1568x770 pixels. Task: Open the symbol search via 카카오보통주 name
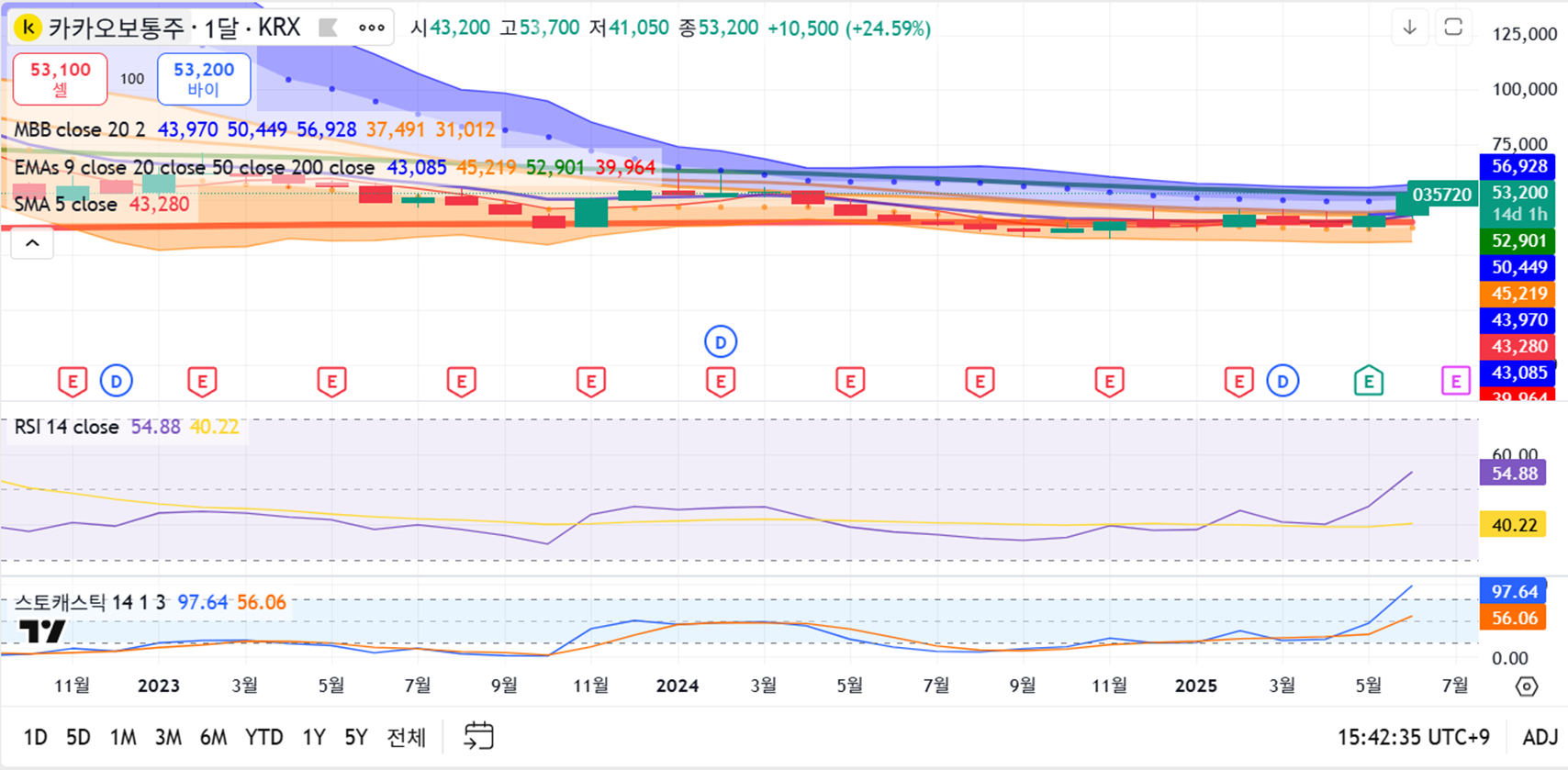117,28
